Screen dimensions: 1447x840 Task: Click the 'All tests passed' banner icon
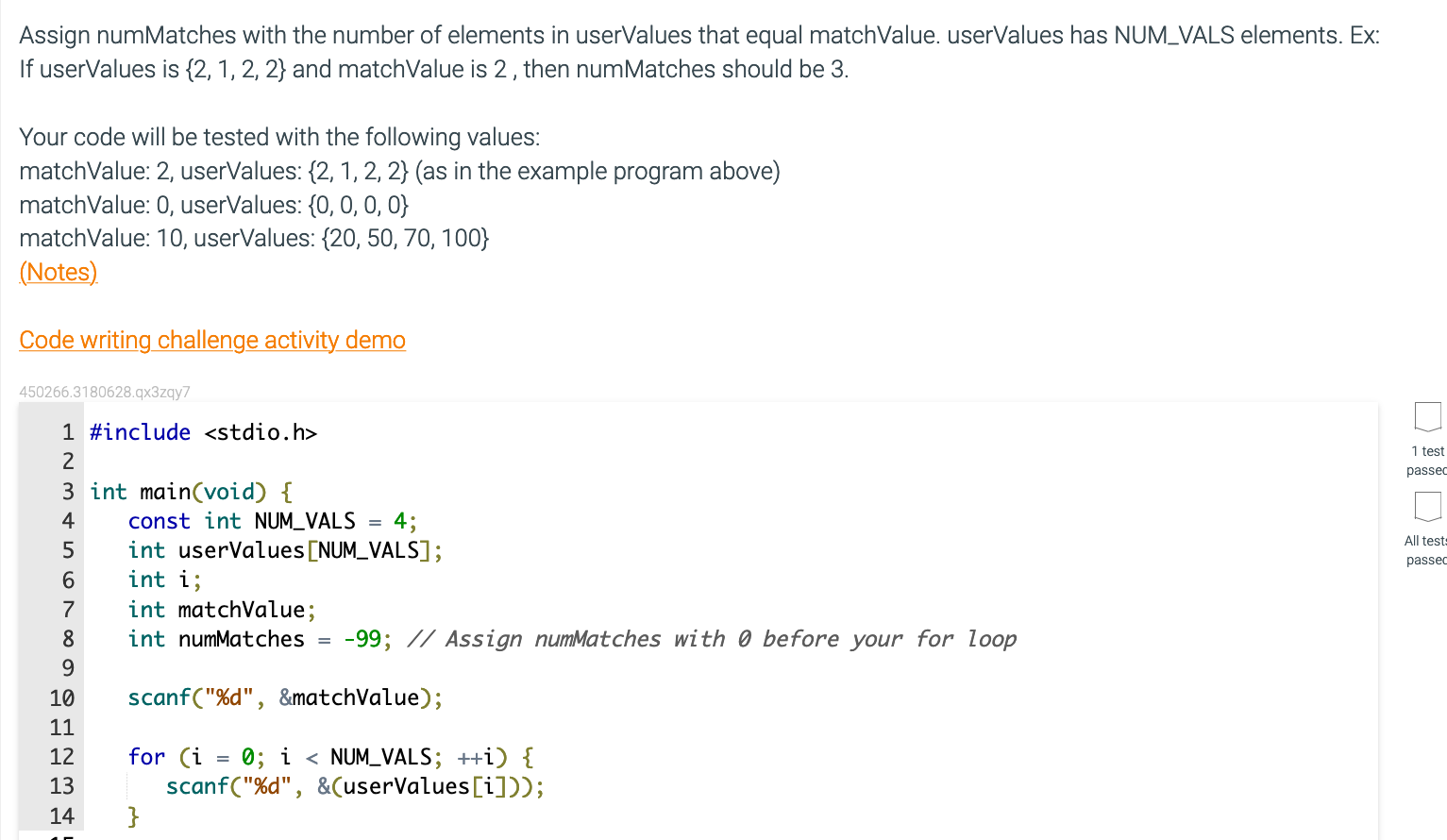[1427, 508]
